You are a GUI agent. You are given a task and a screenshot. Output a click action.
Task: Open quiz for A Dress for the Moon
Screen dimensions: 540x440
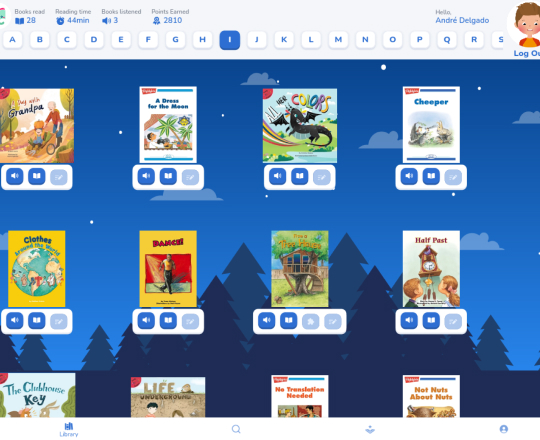click(x=190, y=177)
